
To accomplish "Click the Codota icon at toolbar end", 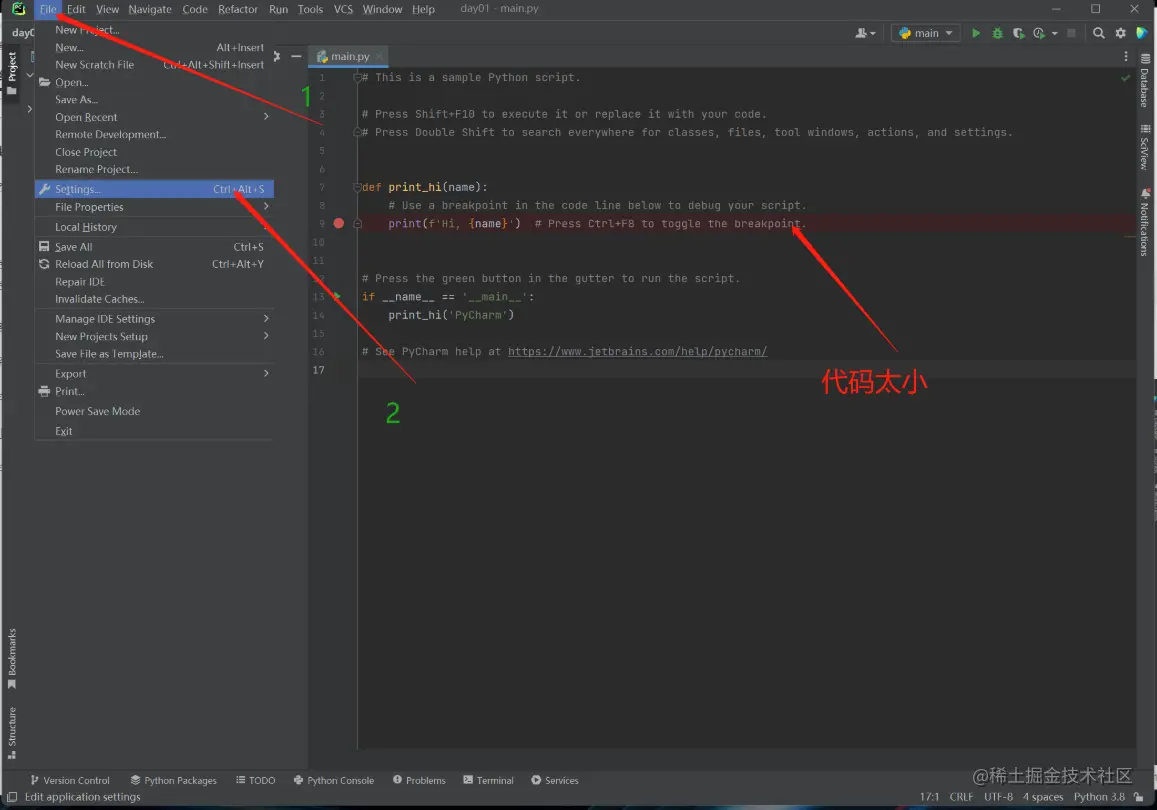I will tap(1142, 33).
